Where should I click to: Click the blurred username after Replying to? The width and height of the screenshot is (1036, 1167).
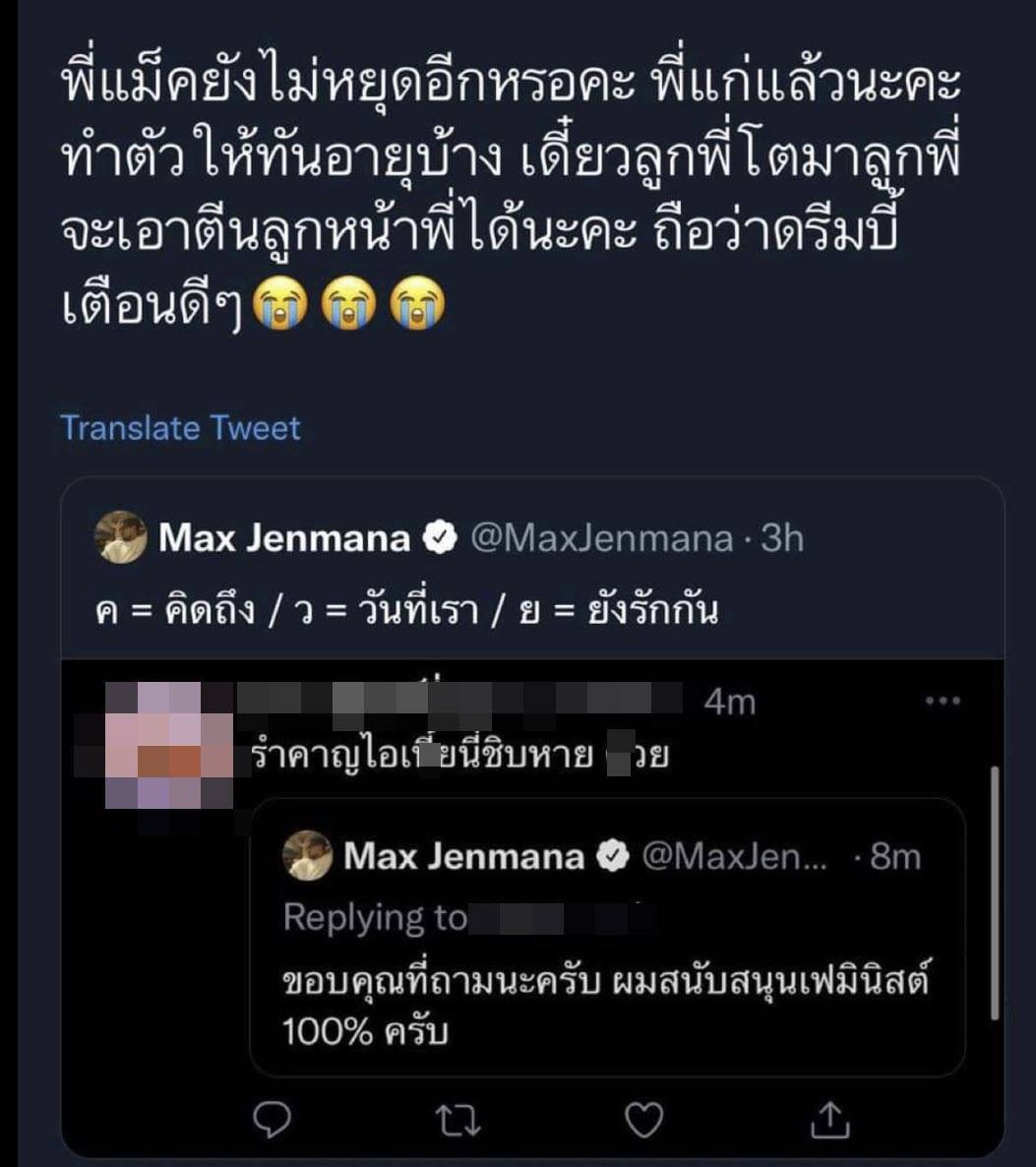coord(563,918)
